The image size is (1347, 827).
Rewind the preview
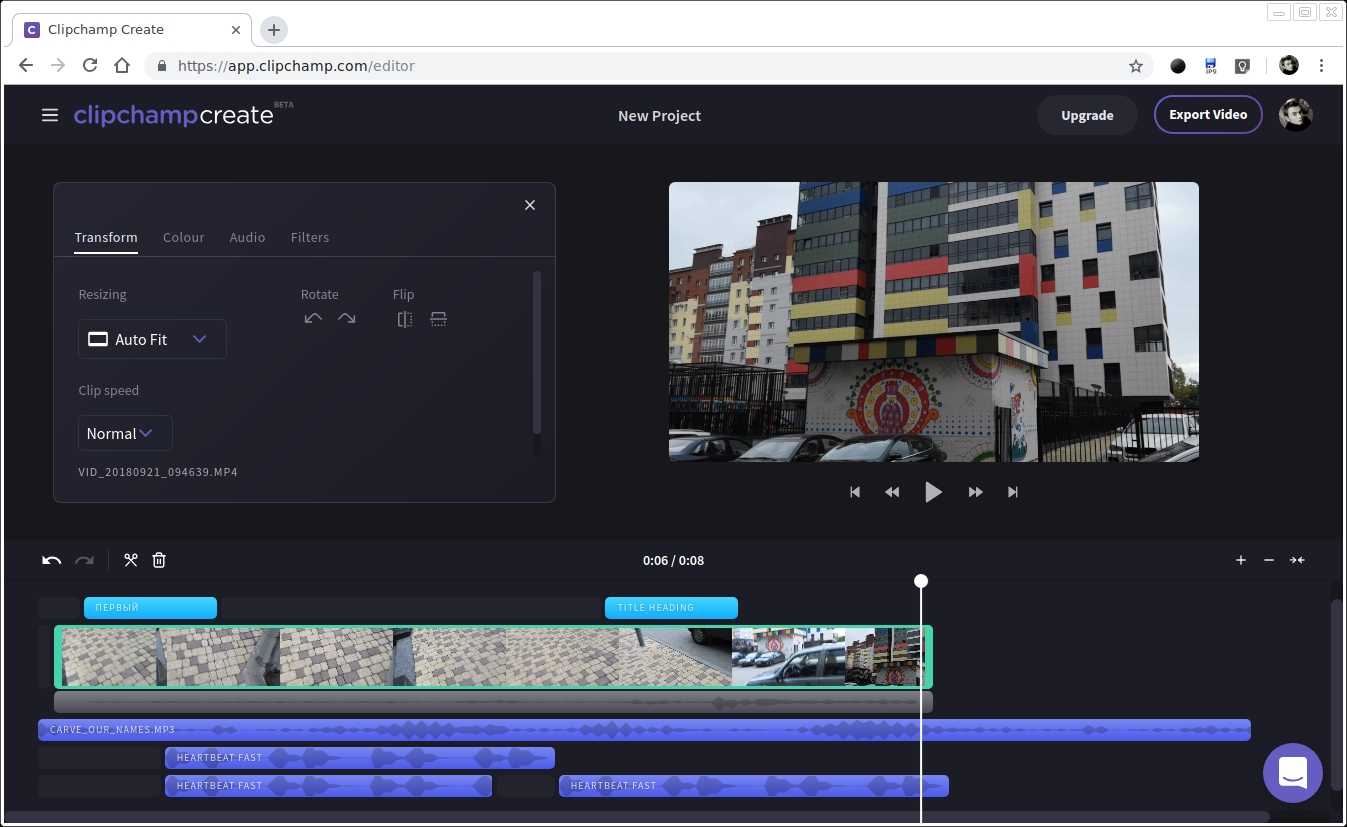coord(892,492)
